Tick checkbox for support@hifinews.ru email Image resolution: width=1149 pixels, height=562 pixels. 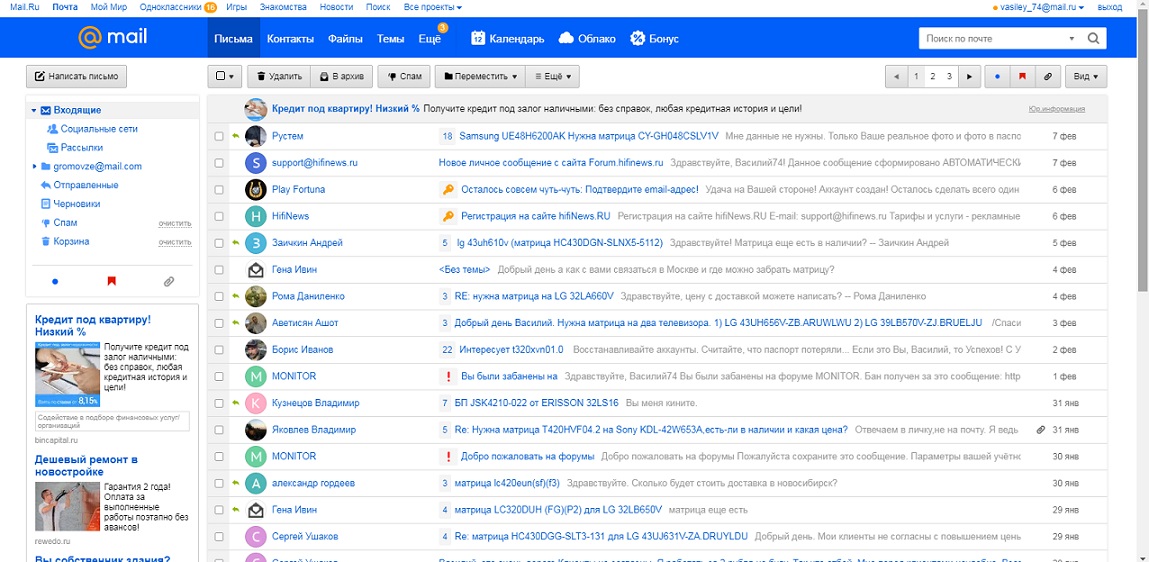coord(219,163)
